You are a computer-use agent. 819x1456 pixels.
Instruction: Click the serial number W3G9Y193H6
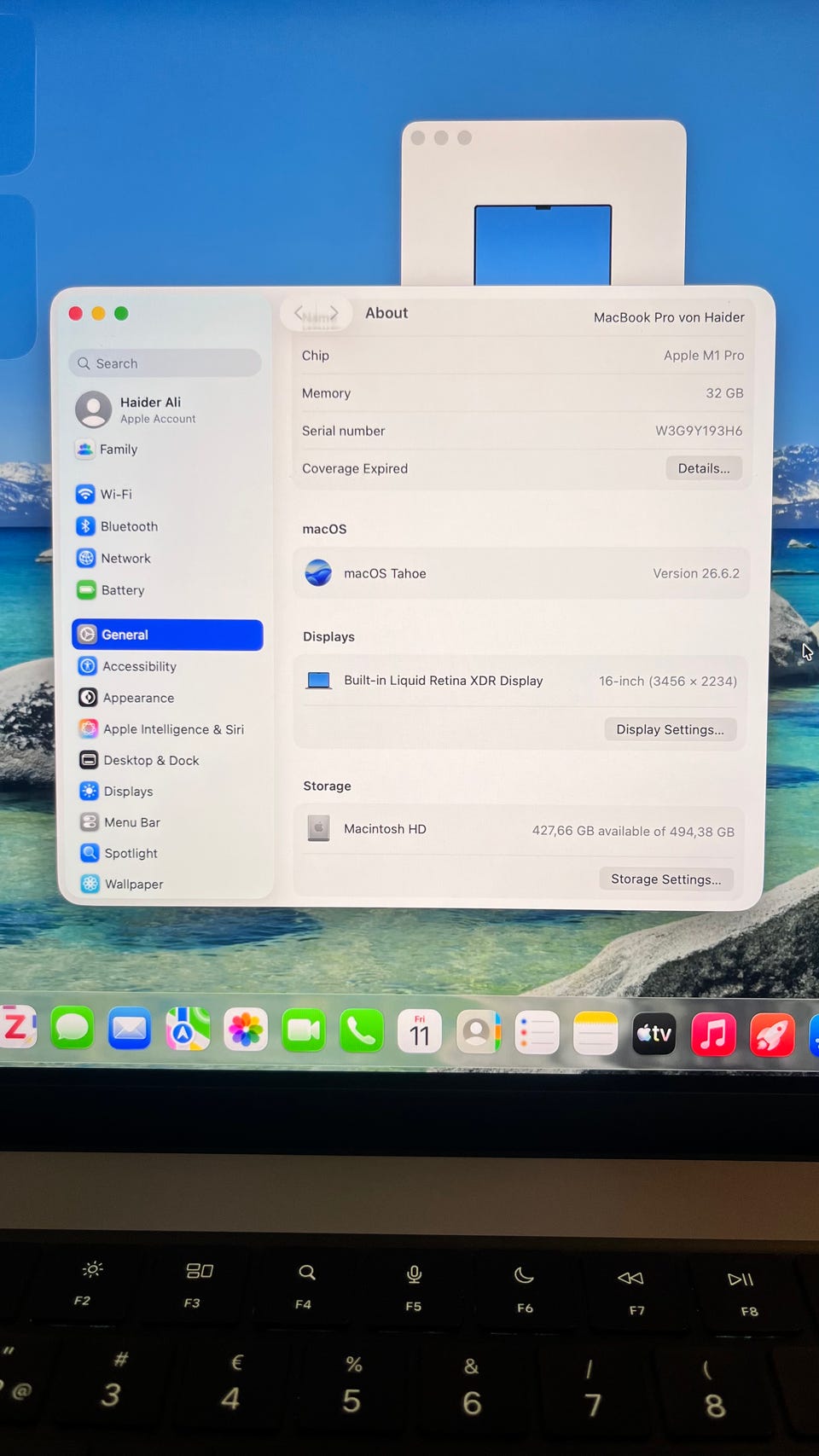(x=699, y=431)
